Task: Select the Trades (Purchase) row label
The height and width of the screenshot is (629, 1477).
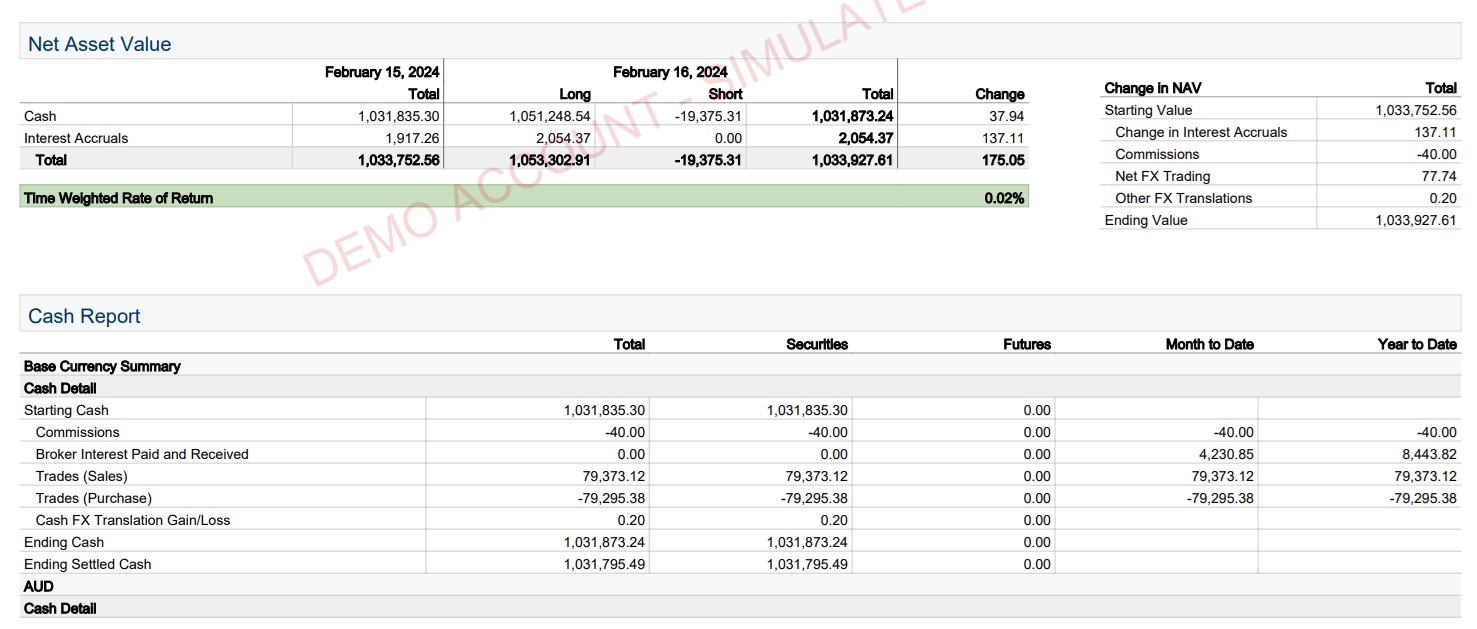Action: [x=94, y=498]
